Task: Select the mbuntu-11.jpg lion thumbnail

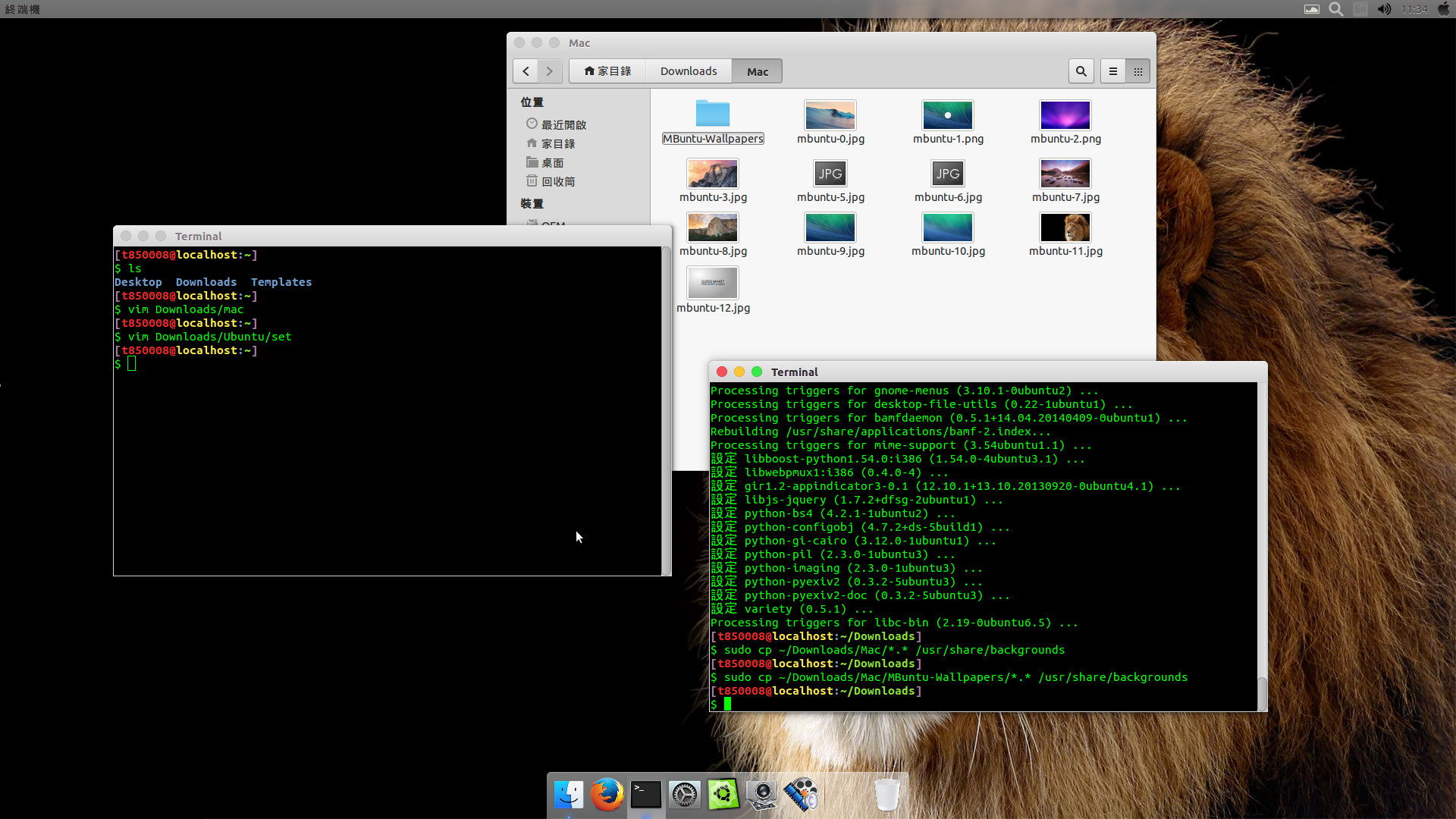Action: pos(1065,227)
